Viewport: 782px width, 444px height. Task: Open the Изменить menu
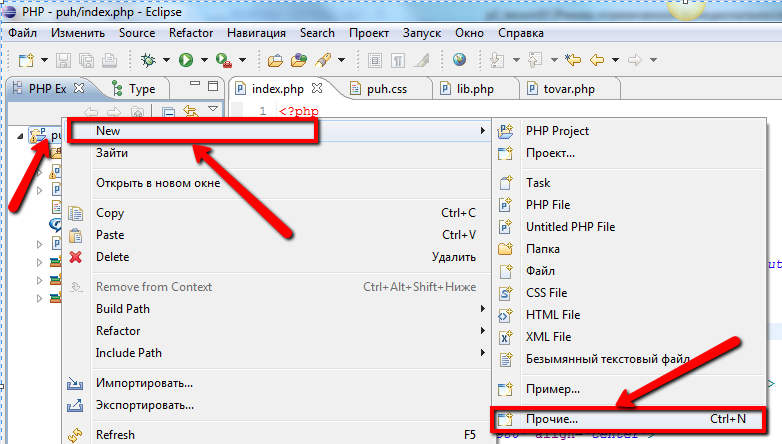[x=78, y=33]
